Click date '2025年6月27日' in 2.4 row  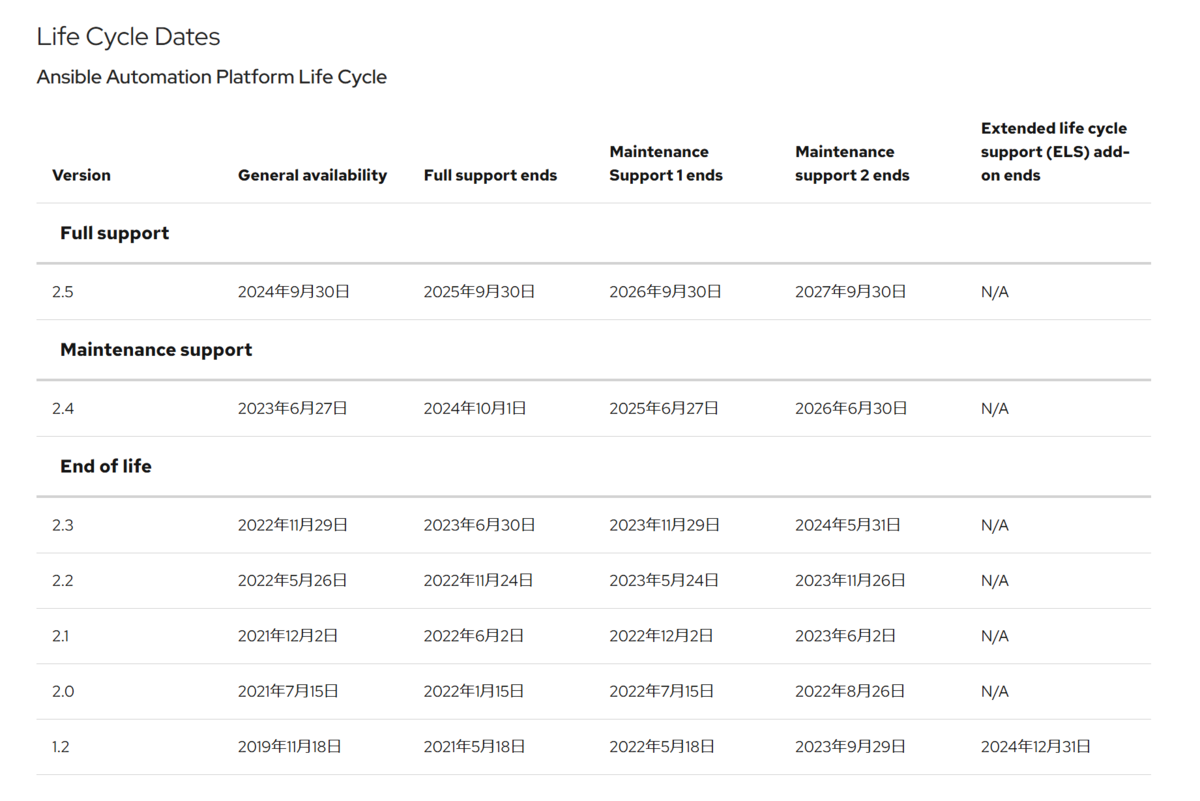pos(665,408)
